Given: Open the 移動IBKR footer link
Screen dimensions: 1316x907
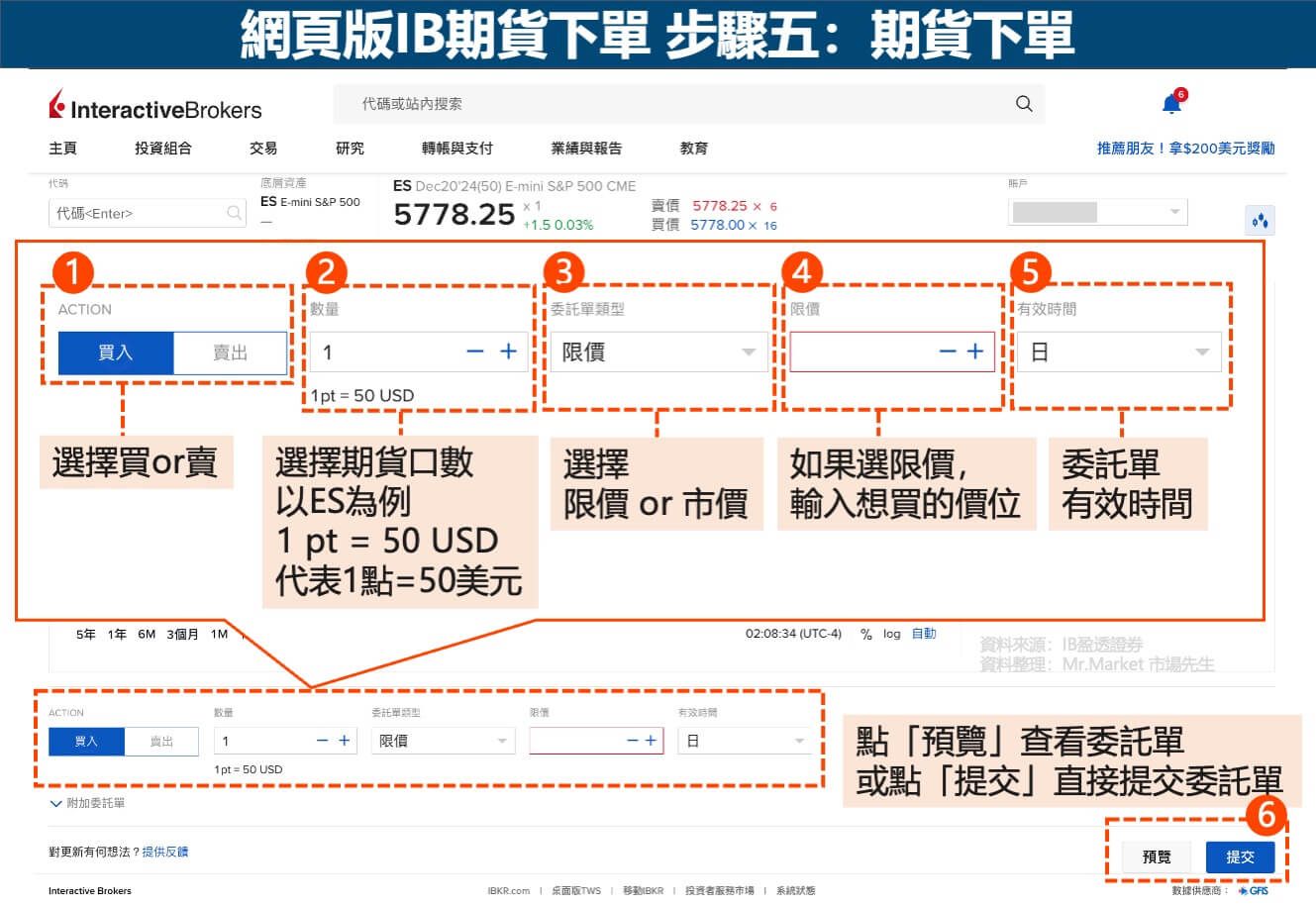Looking at the screenshot, I should click(643, 891).
